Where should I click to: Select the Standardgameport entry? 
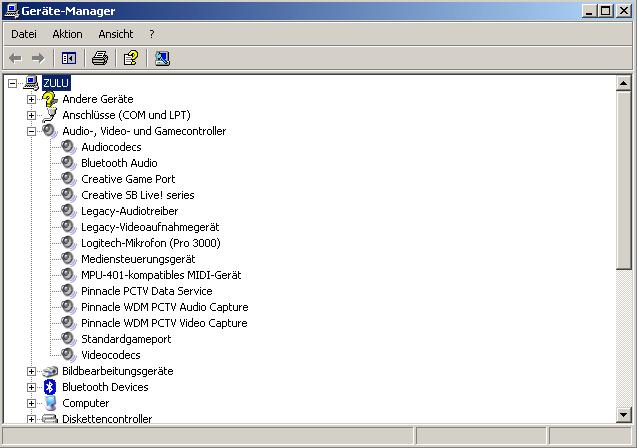click(126, 339)
